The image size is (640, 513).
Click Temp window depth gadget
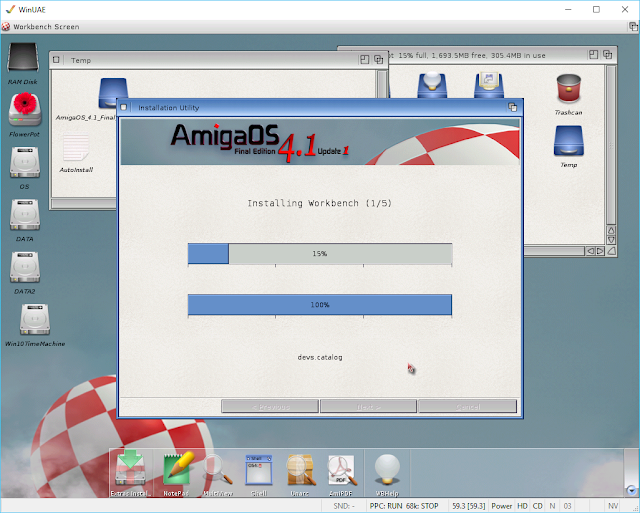point(379,60)
